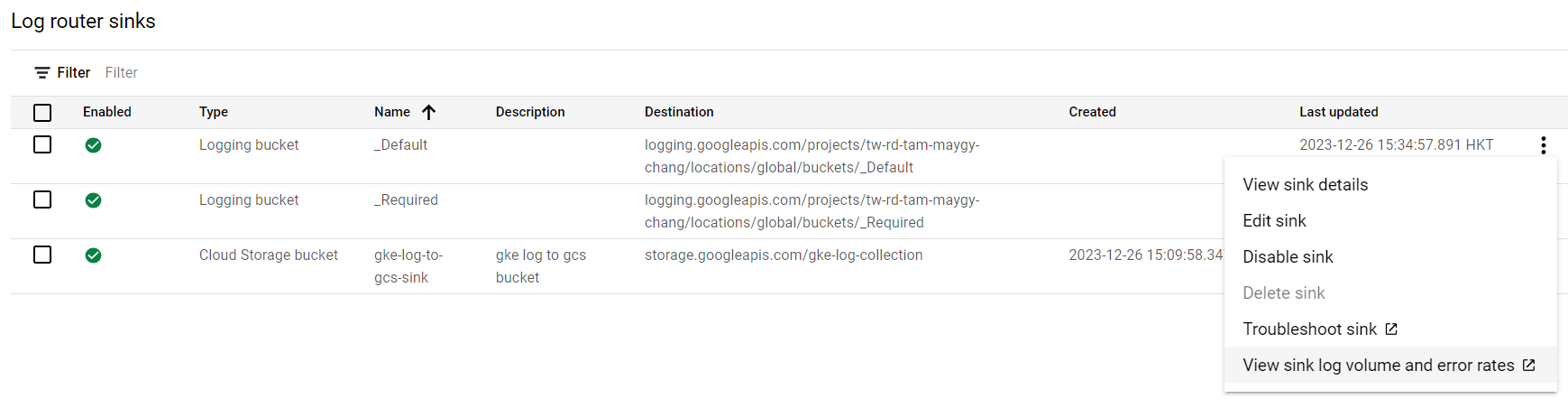This screenshot has width=1568, height=408.
Task: Click the Destination column header
Action: (679, 112)
